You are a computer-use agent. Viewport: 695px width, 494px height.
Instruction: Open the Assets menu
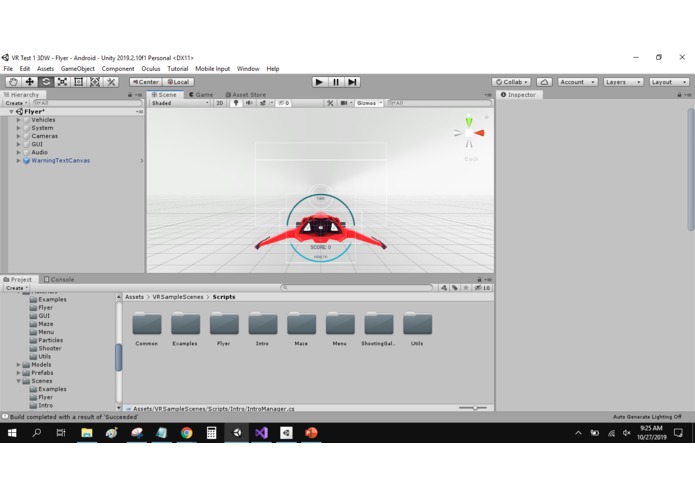[x=45, y=69]
